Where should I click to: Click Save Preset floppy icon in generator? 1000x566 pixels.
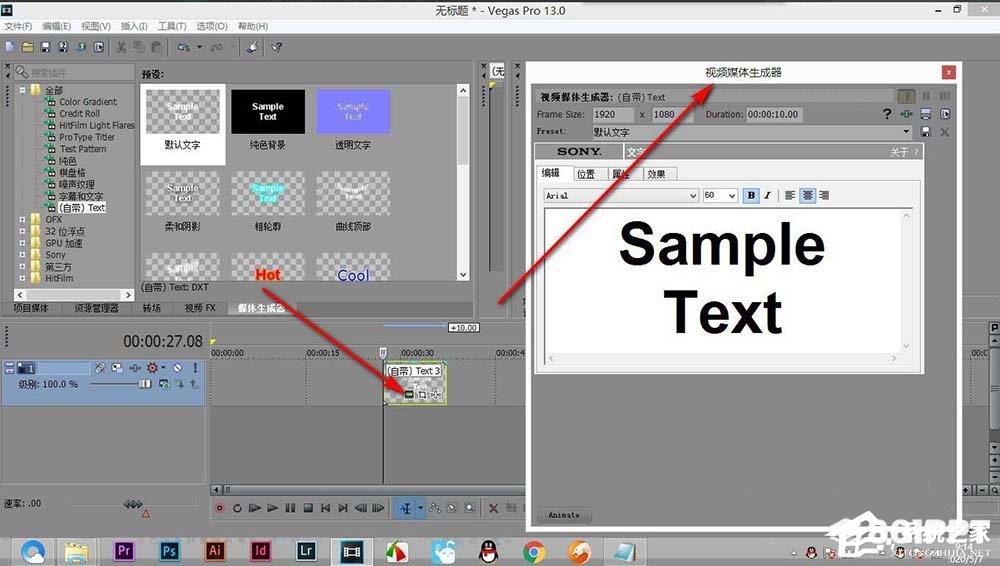925,131
